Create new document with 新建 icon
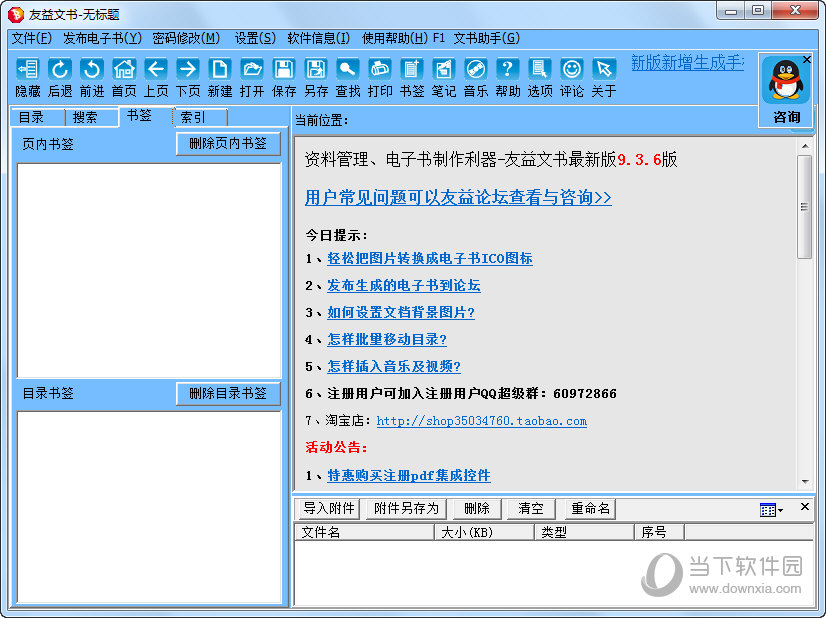Screen dimensions: 826x618 pyautogui.click(x=220, y=78)
